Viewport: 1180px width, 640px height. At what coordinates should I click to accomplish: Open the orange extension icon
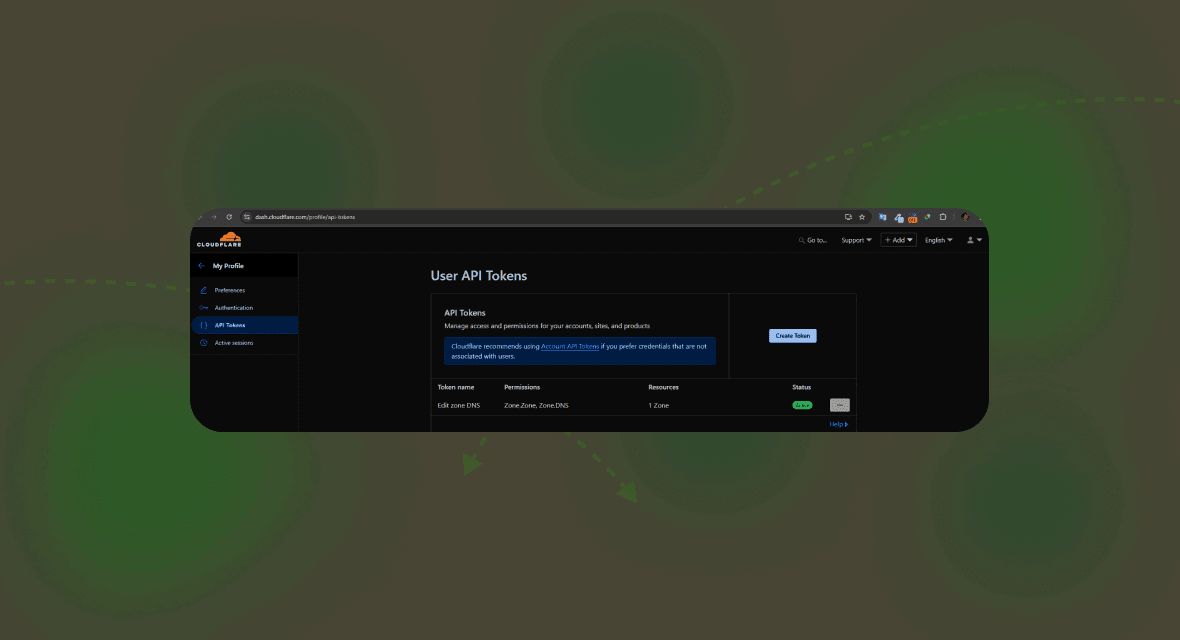(x=912, y=218)
